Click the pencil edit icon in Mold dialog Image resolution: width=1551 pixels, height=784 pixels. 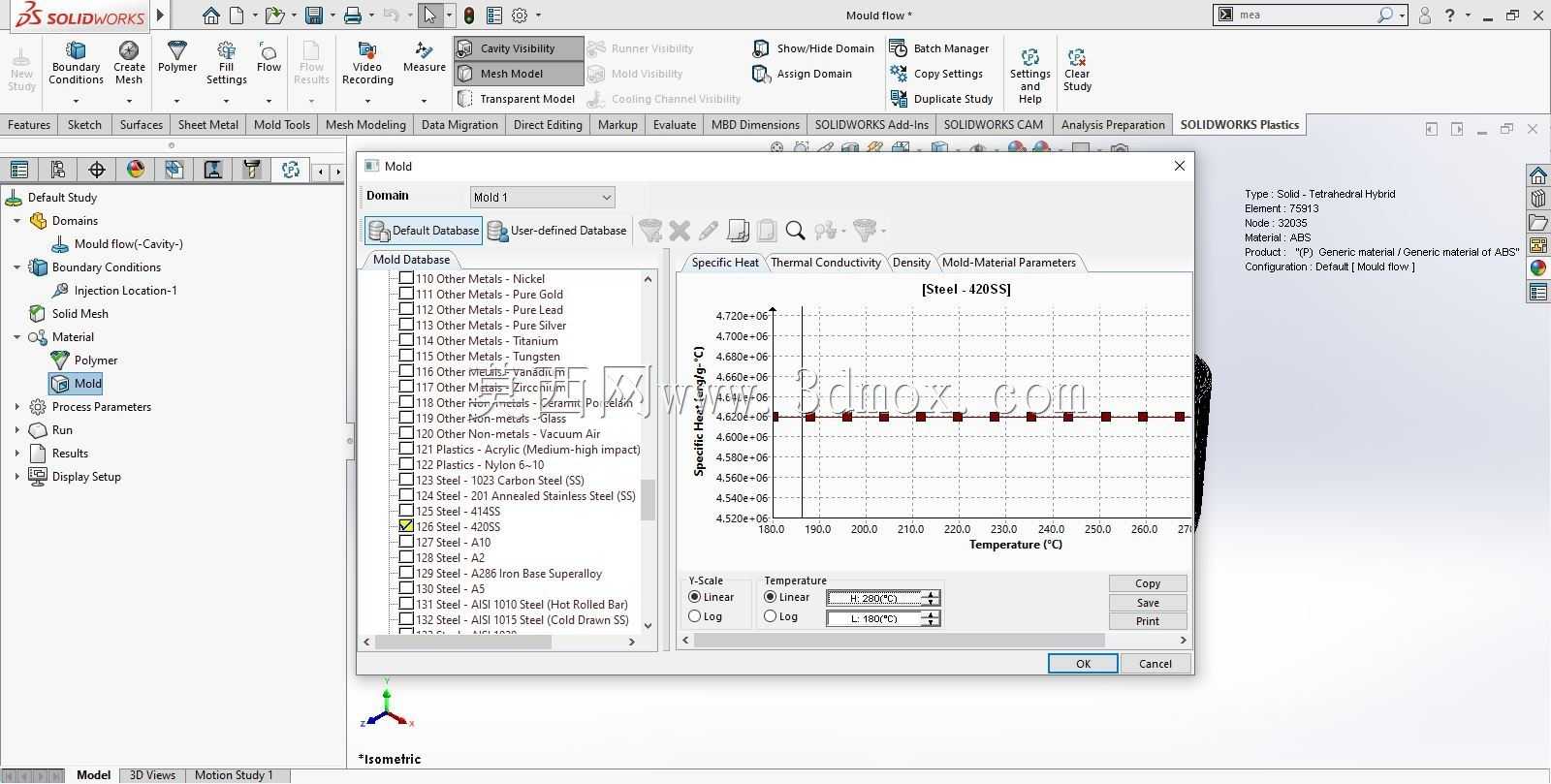709,231
